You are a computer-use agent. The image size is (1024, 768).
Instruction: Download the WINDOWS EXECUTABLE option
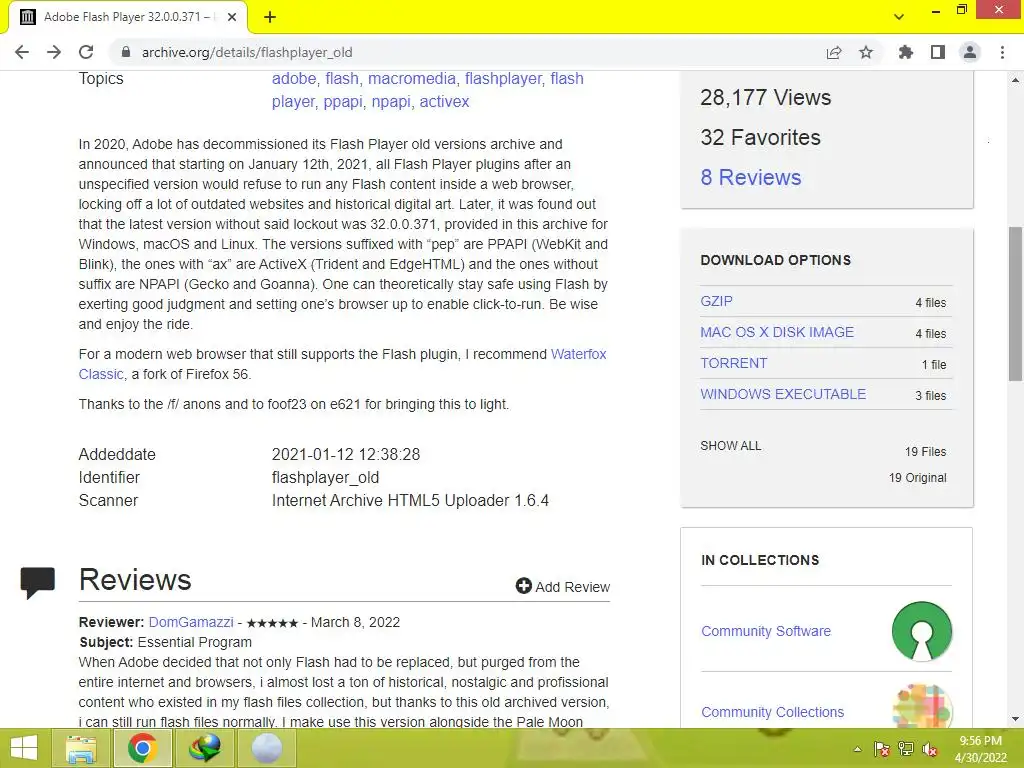coord(783,394)
